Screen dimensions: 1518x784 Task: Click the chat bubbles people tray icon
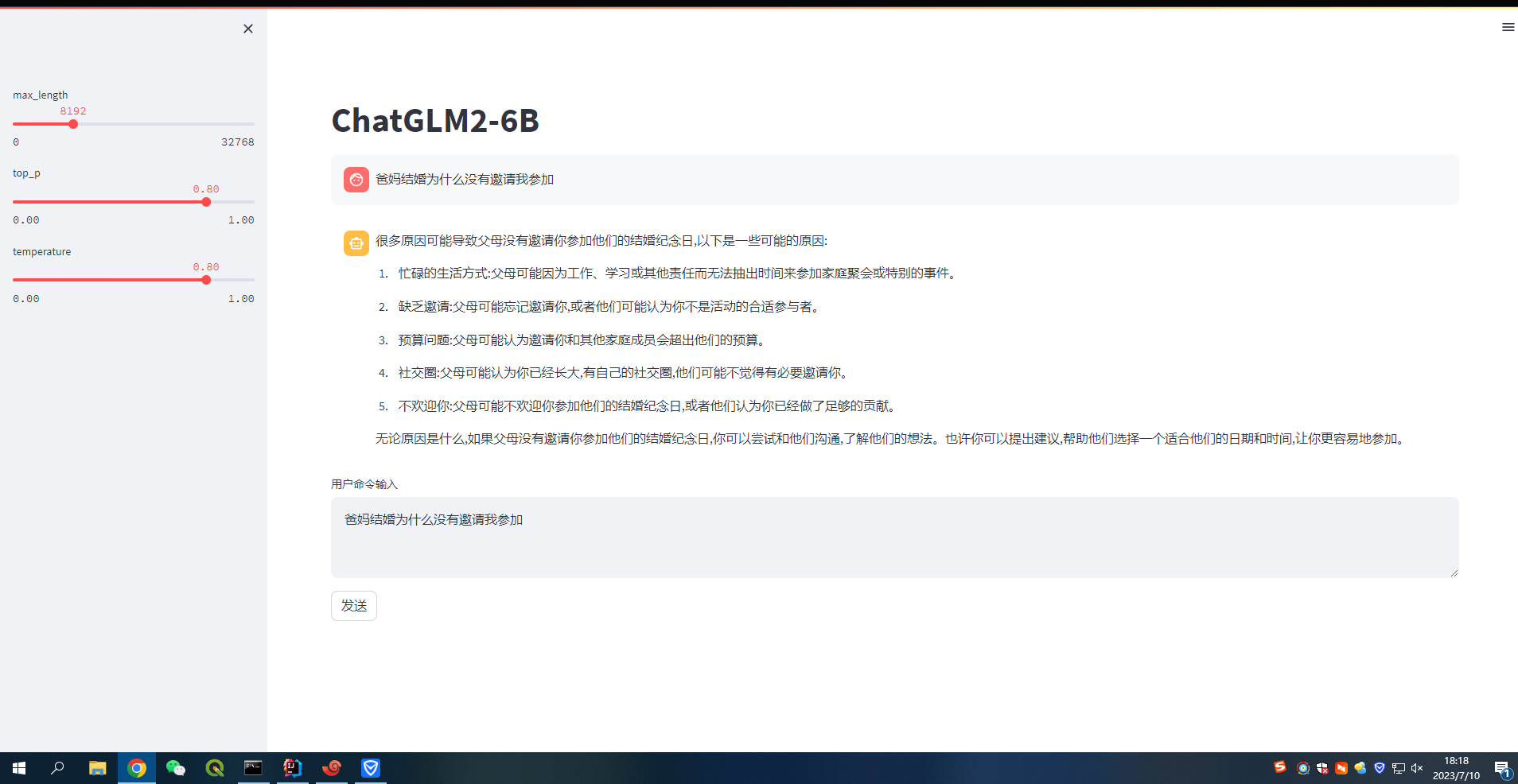tap(1360, 768)
